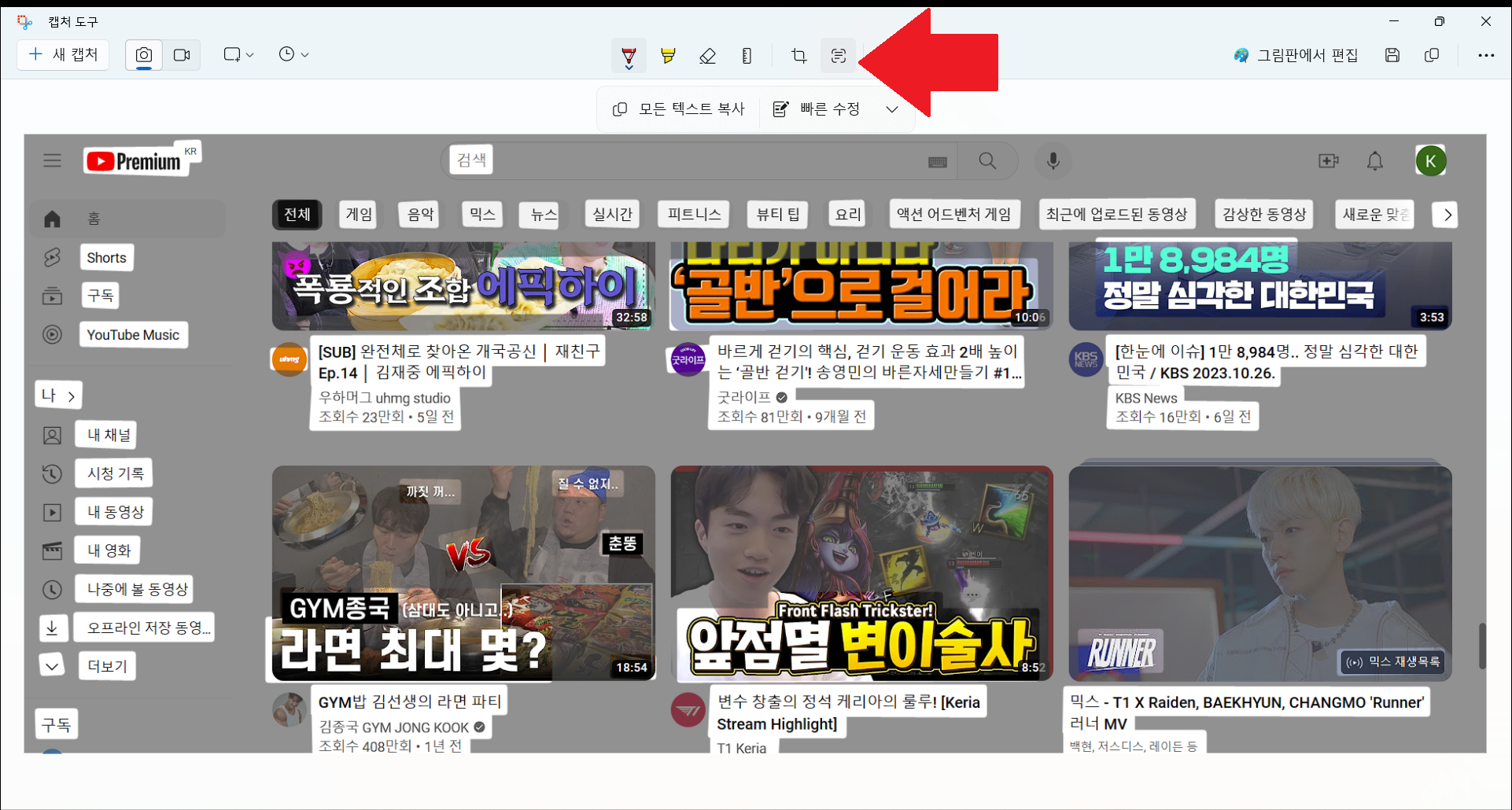Click the New capture (새 캡처) button
This screenshot has width=1512, height=810.
pyautogui.click(x=63, y=54)
